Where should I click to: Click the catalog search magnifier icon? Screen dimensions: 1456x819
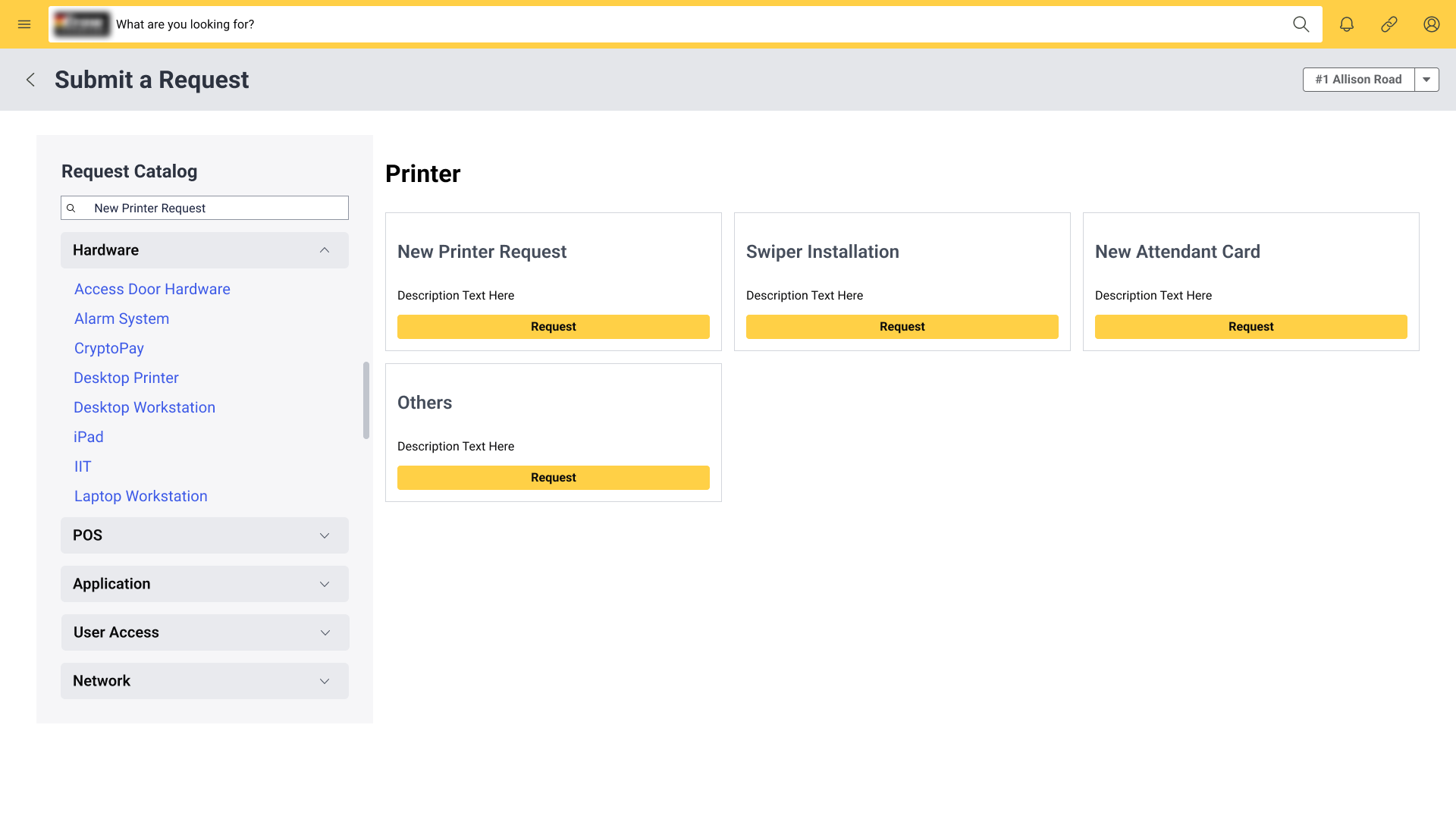click(71, 208)
